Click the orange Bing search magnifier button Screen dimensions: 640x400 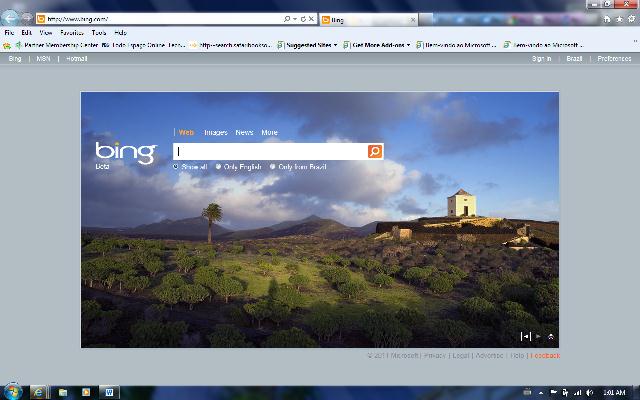pyautogui.click(x=375, y=151)
